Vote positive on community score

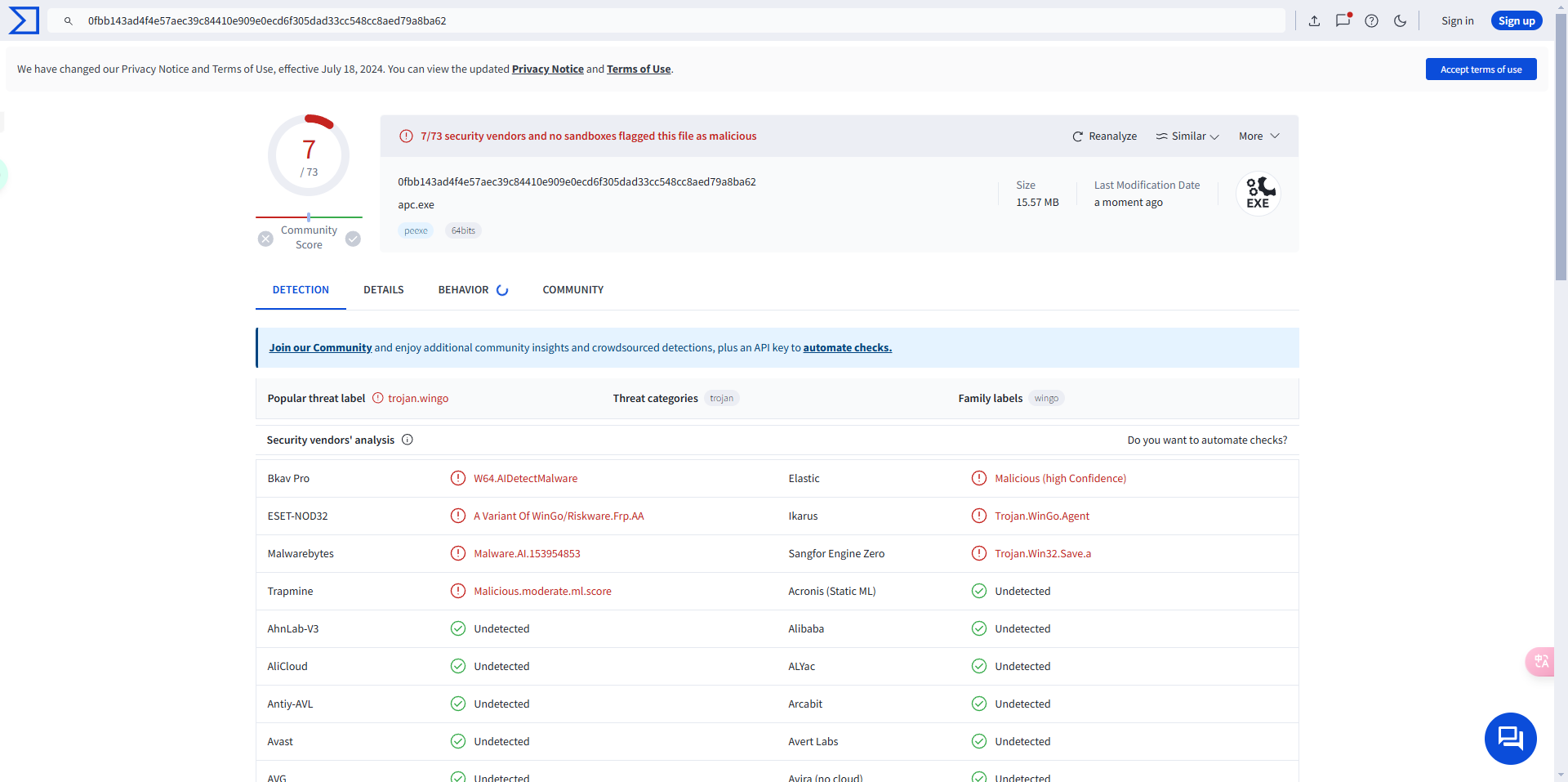click(x=353, y=239)
